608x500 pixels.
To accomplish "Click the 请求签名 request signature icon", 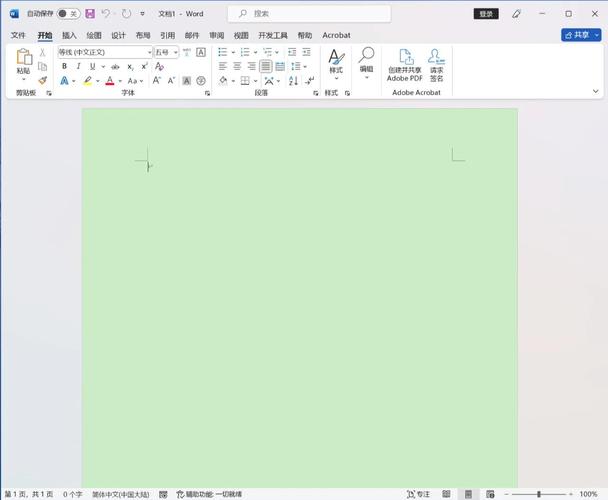I will coord(436,65).
